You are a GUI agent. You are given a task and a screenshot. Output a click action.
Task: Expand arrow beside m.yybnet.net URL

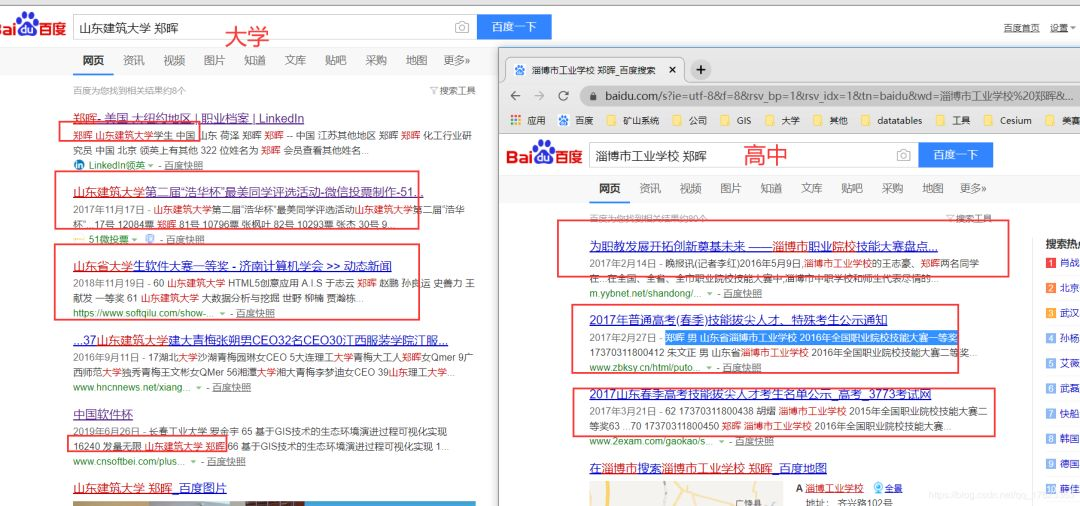[x=710, y=294]
